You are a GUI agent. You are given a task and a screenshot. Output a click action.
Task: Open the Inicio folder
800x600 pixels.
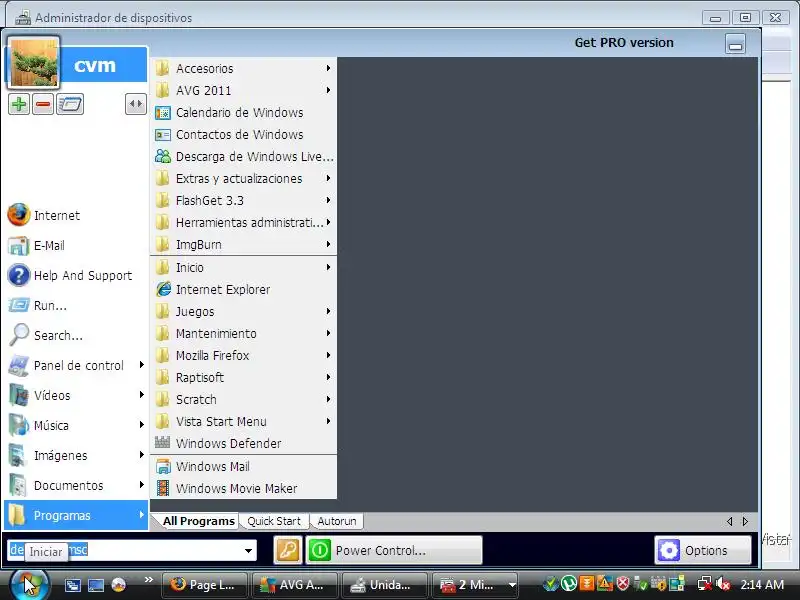coord(243,267)
